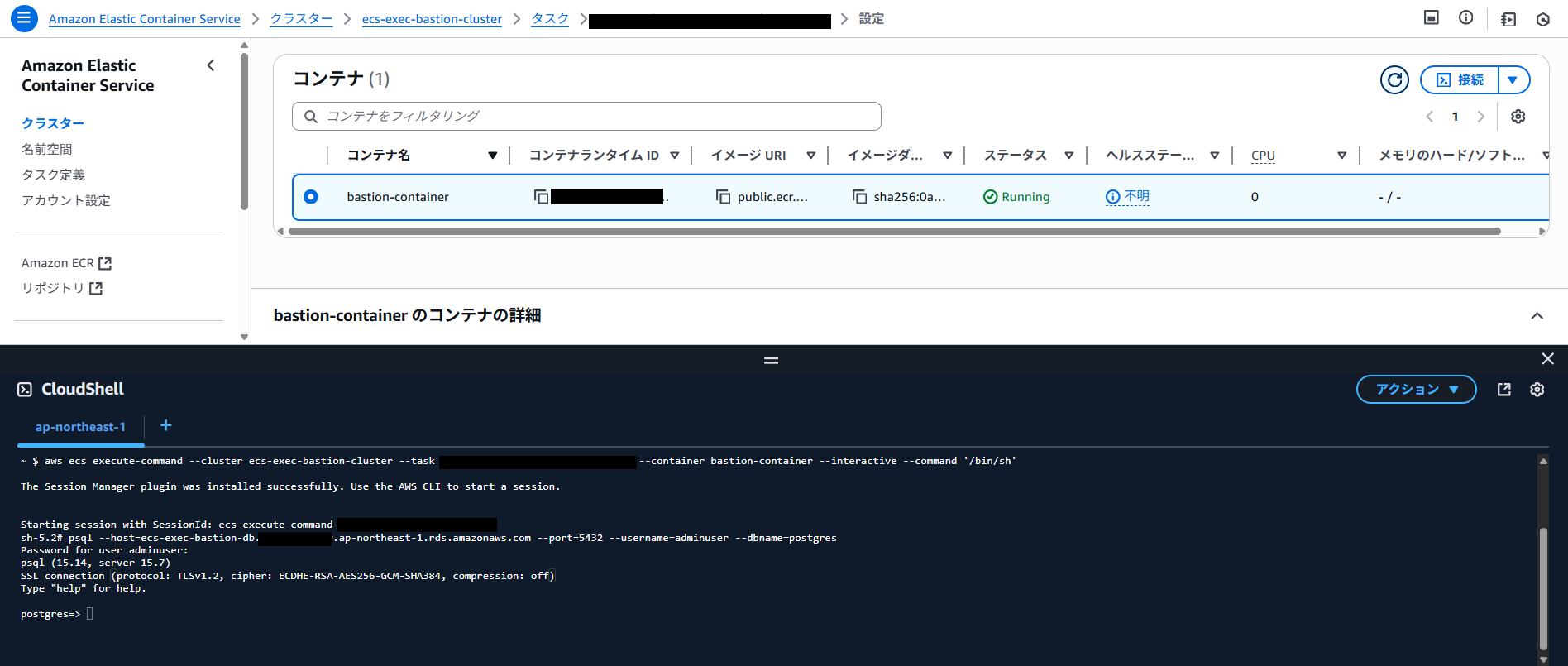Open the リポジトリ sidebar link
The height and width of the screenshot is (666, 1568).
pos(53,288)
